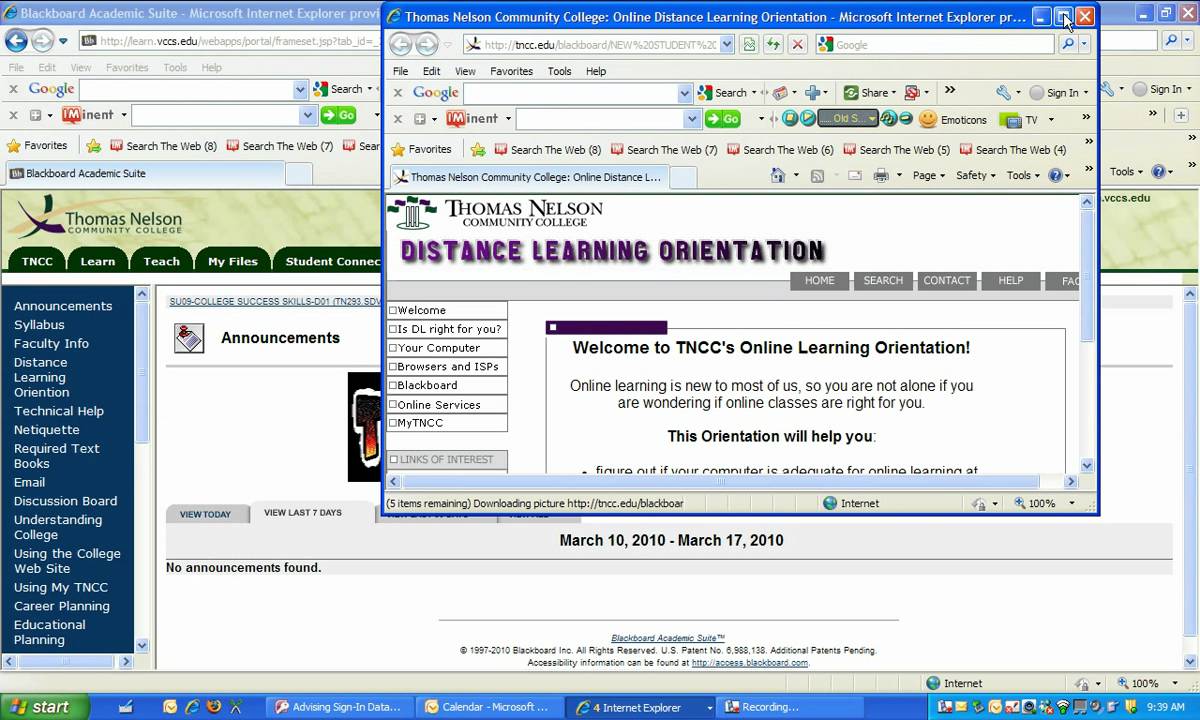Open File menu in Thomas Nelson window
This screenshot has width=1200, height=720.
(x=400, y=71)
